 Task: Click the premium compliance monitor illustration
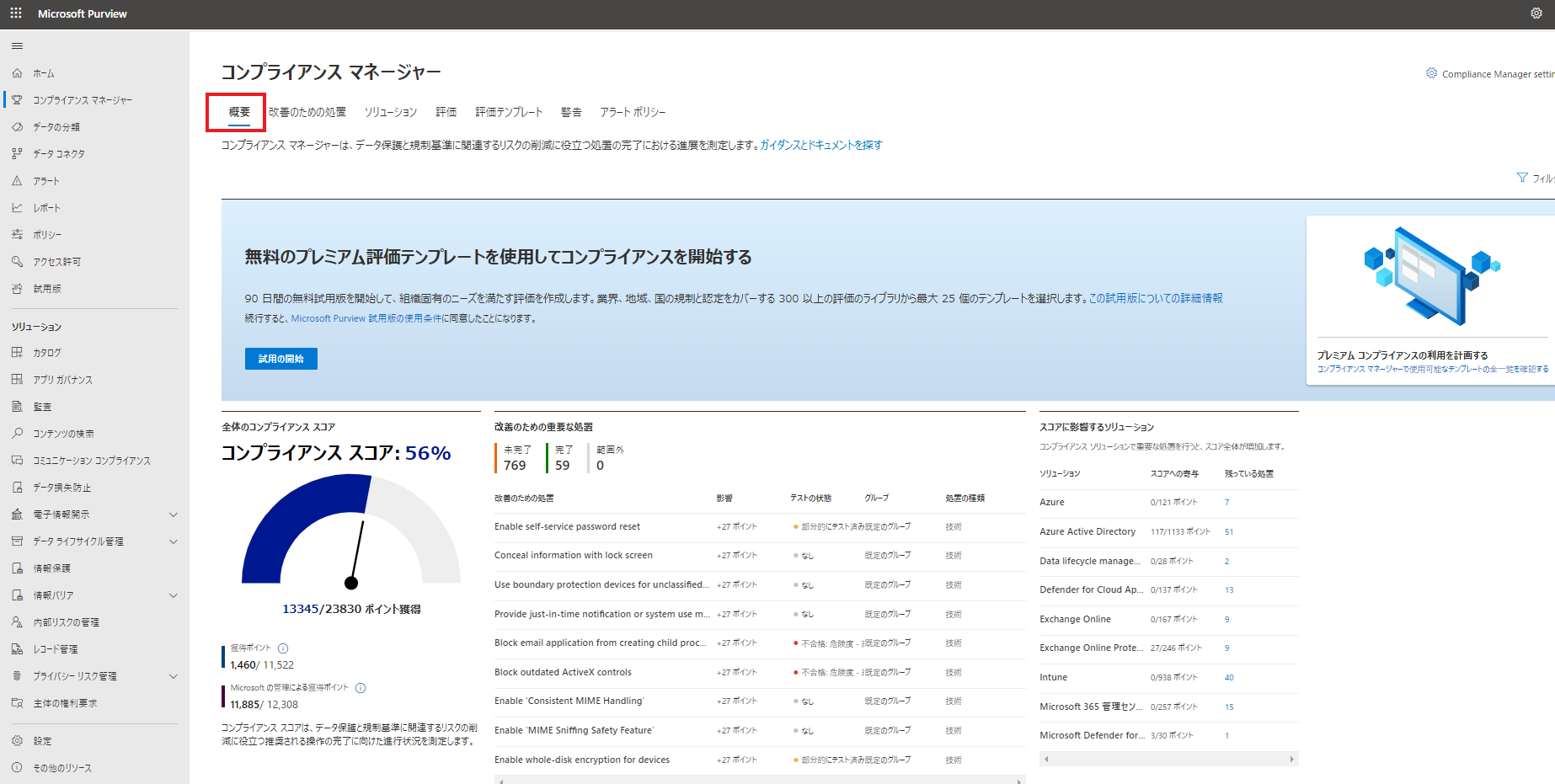1432,276
